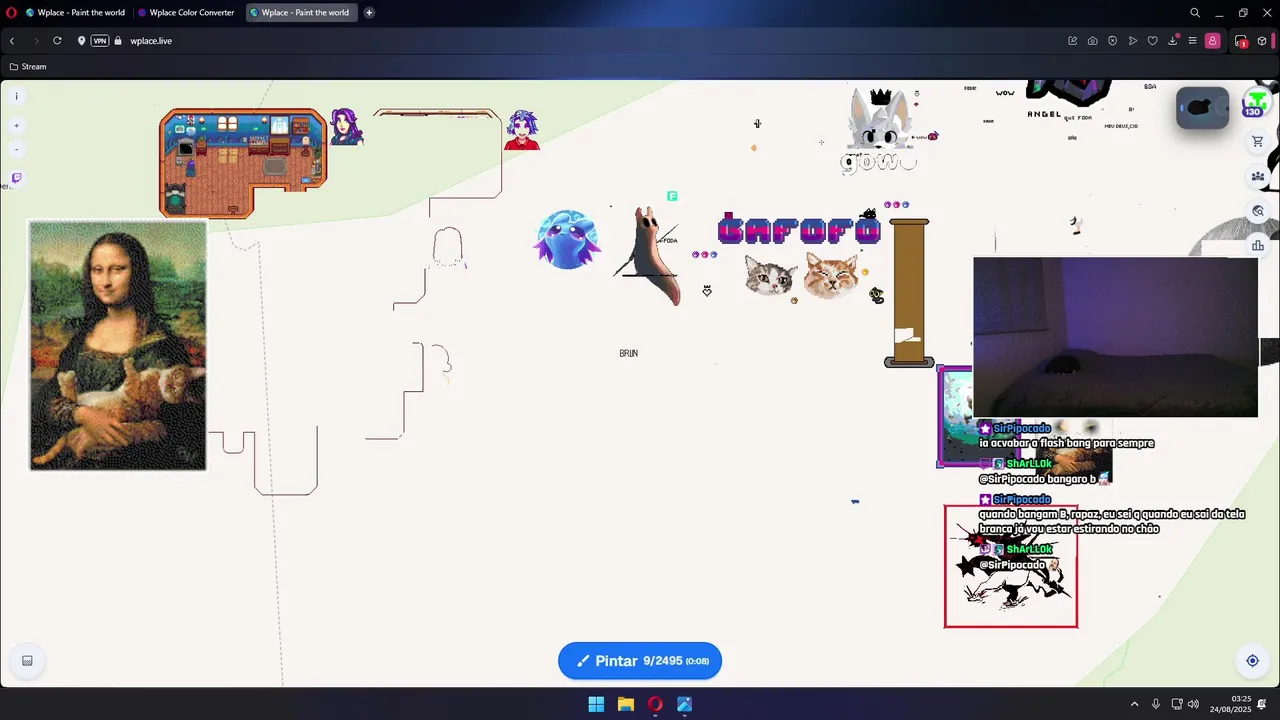Open the clock showing 03:25
The width and height of the screenshot is (1280, 720).
[x=1231, y=704]
